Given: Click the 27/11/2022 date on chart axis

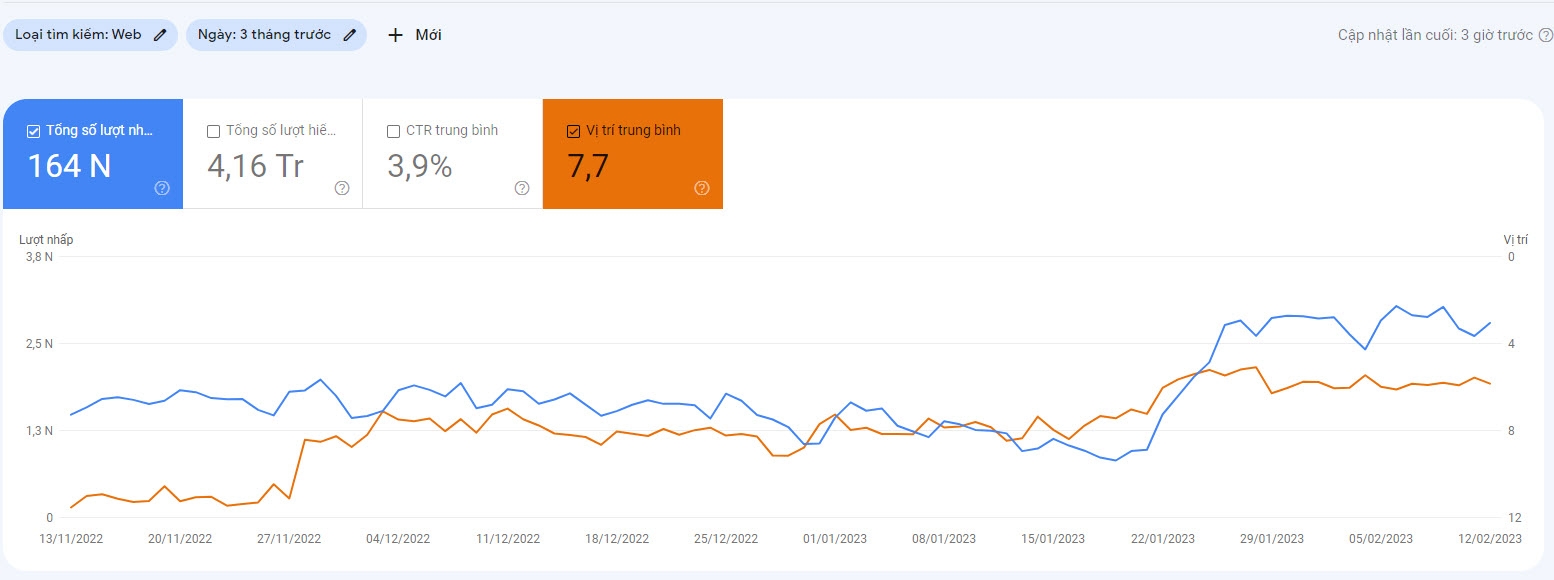Looking at the screenshot, I should 289,538.
